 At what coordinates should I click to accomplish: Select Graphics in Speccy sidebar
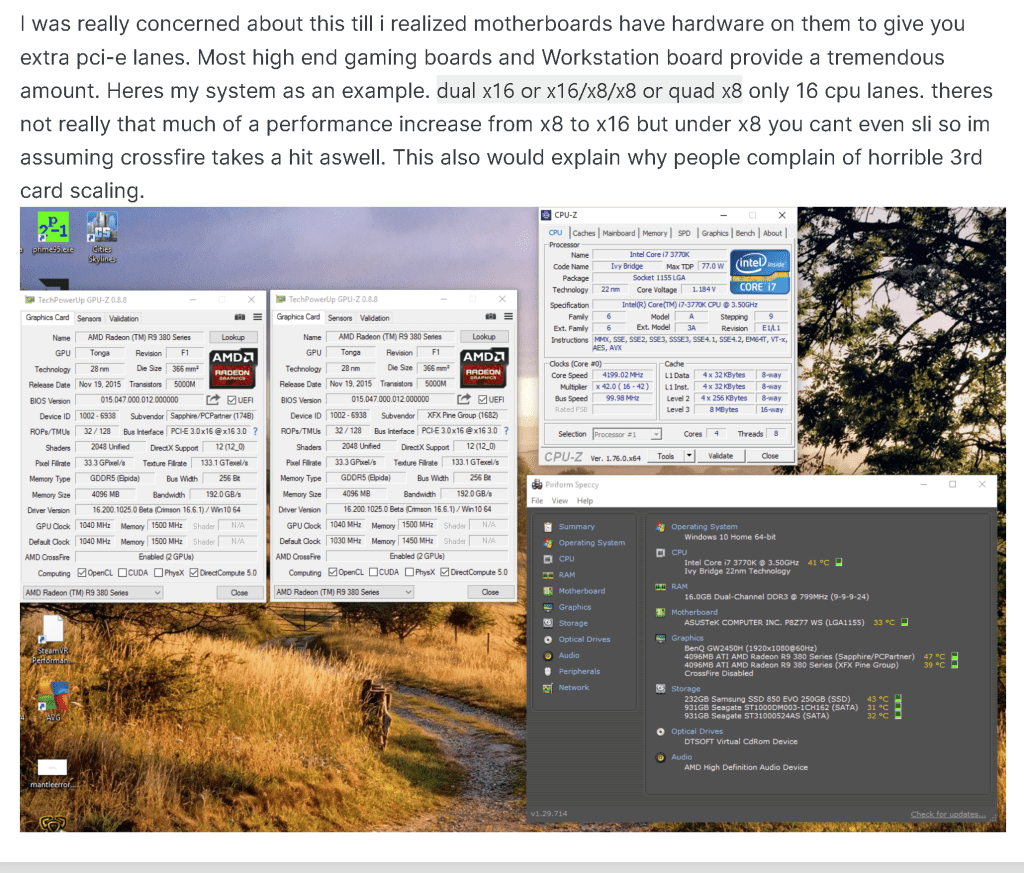pyautogui.click(x=574, y=607)
